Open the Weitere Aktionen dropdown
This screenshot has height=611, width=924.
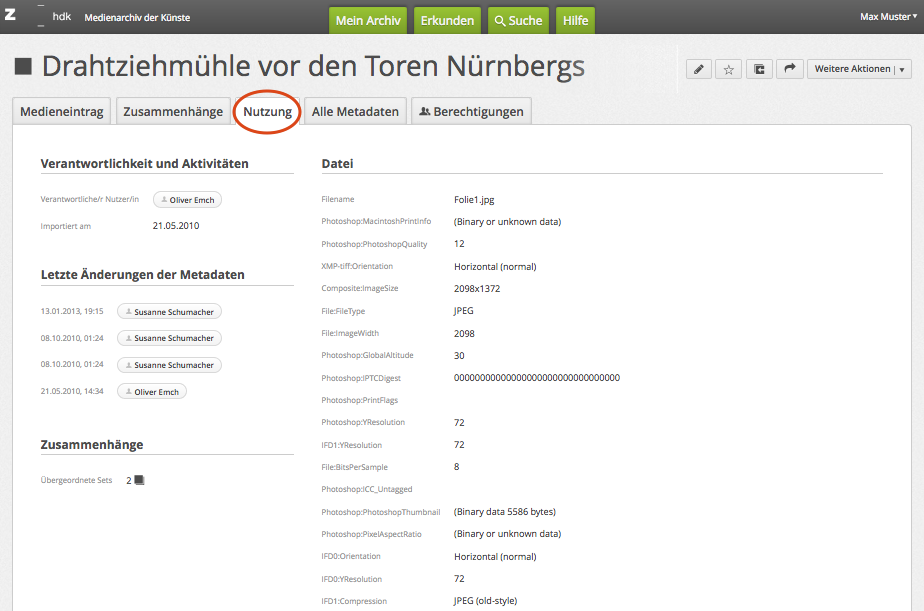pos(858,69)
